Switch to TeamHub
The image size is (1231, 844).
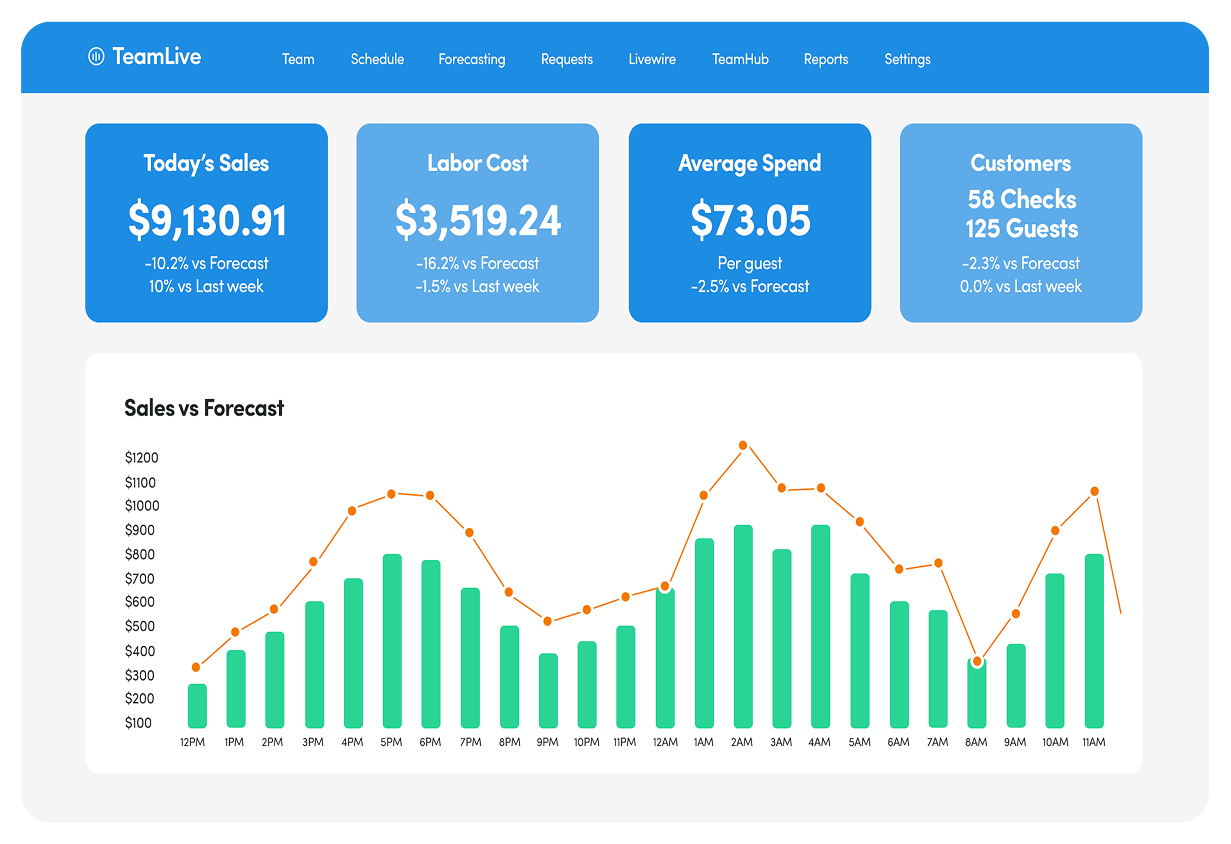pyautogui.click(x=740, y=59)
